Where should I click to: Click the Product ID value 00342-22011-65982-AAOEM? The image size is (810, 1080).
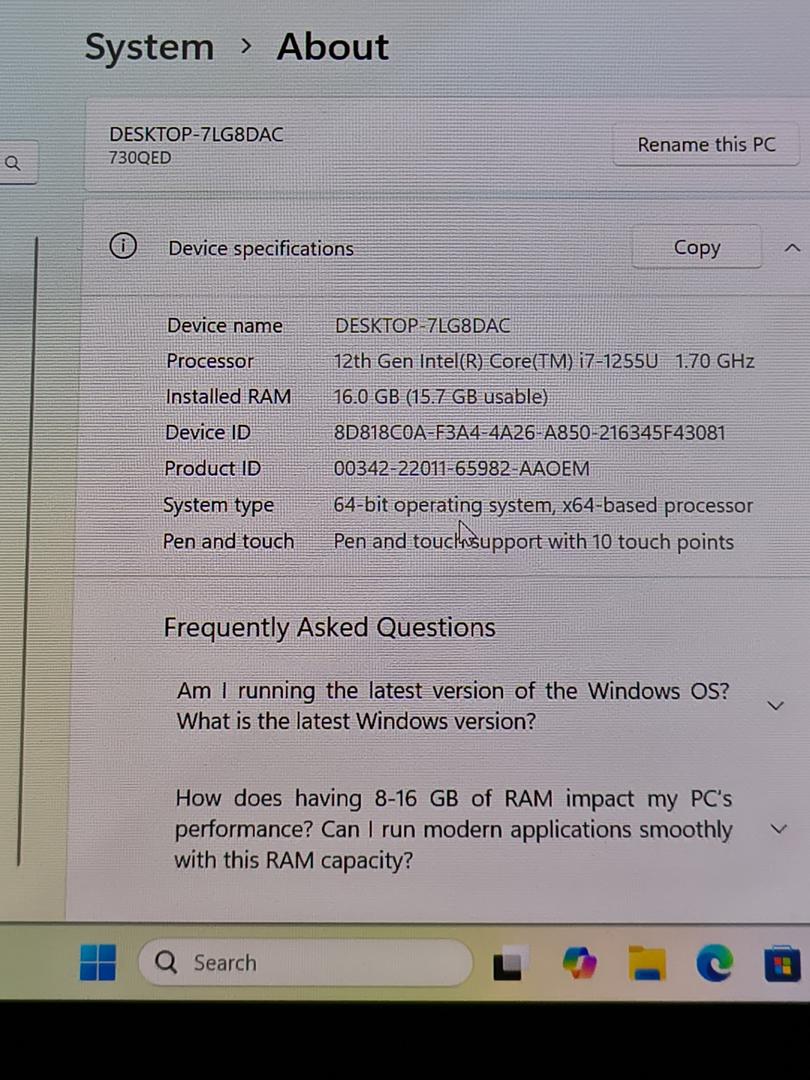click(461, 468)
